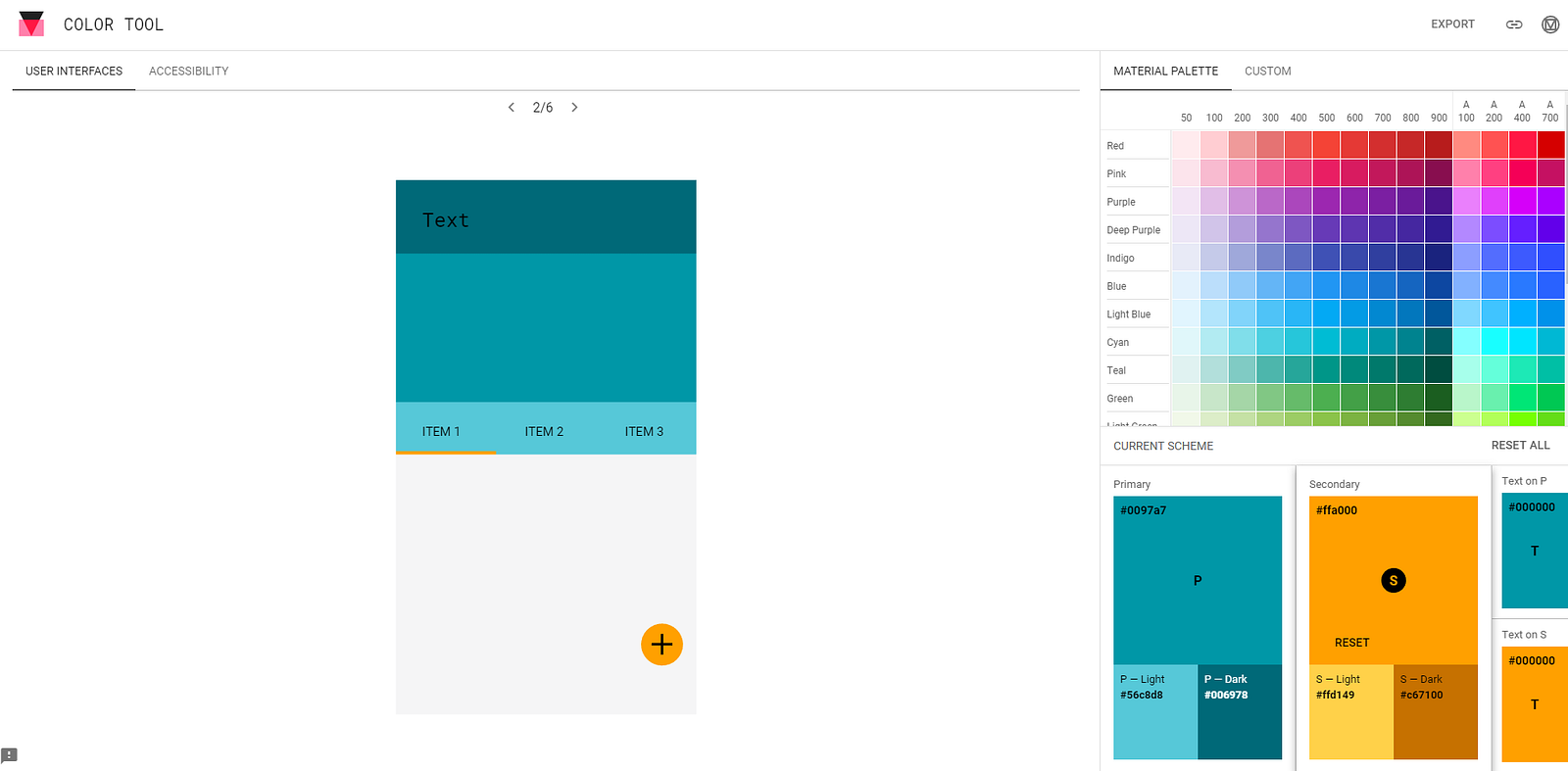Screen dimensions: 1568x771
Task: Select the P Light #56c8d8 swatch
Action: [x=1155, y=712]
